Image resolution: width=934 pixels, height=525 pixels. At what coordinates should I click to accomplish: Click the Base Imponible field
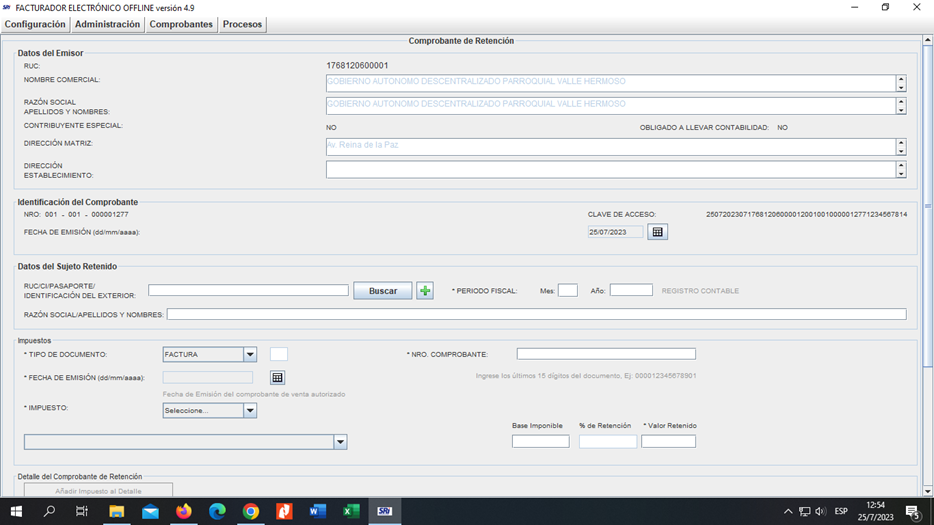(x=540, y=441)
